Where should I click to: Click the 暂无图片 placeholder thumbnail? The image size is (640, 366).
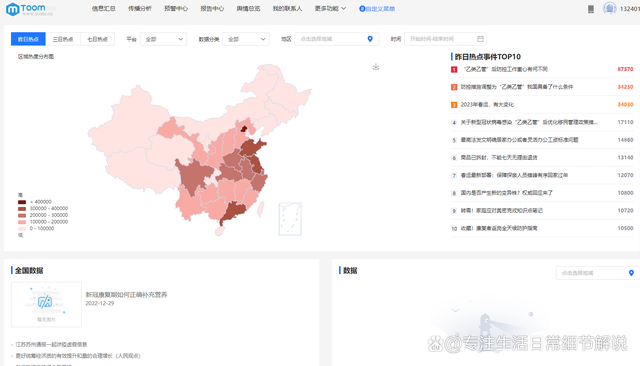pos(46,304)
